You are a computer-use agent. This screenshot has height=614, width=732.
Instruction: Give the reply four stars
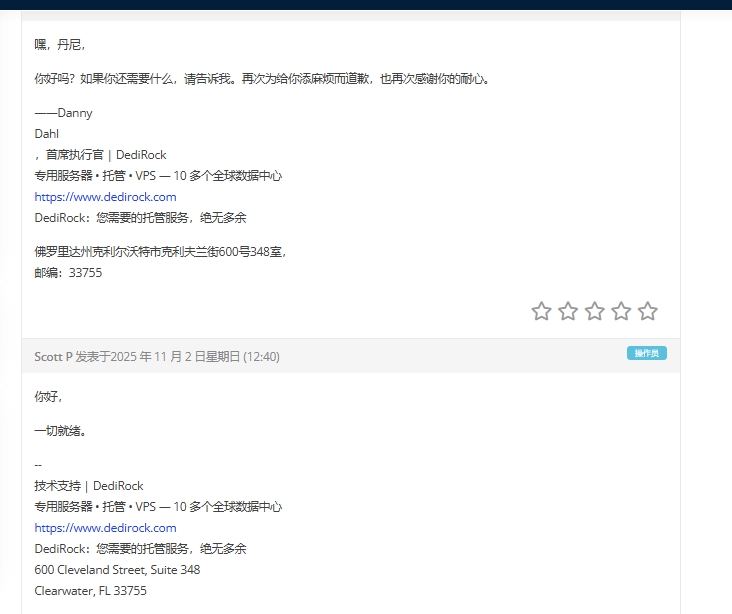tap(621, 311)
